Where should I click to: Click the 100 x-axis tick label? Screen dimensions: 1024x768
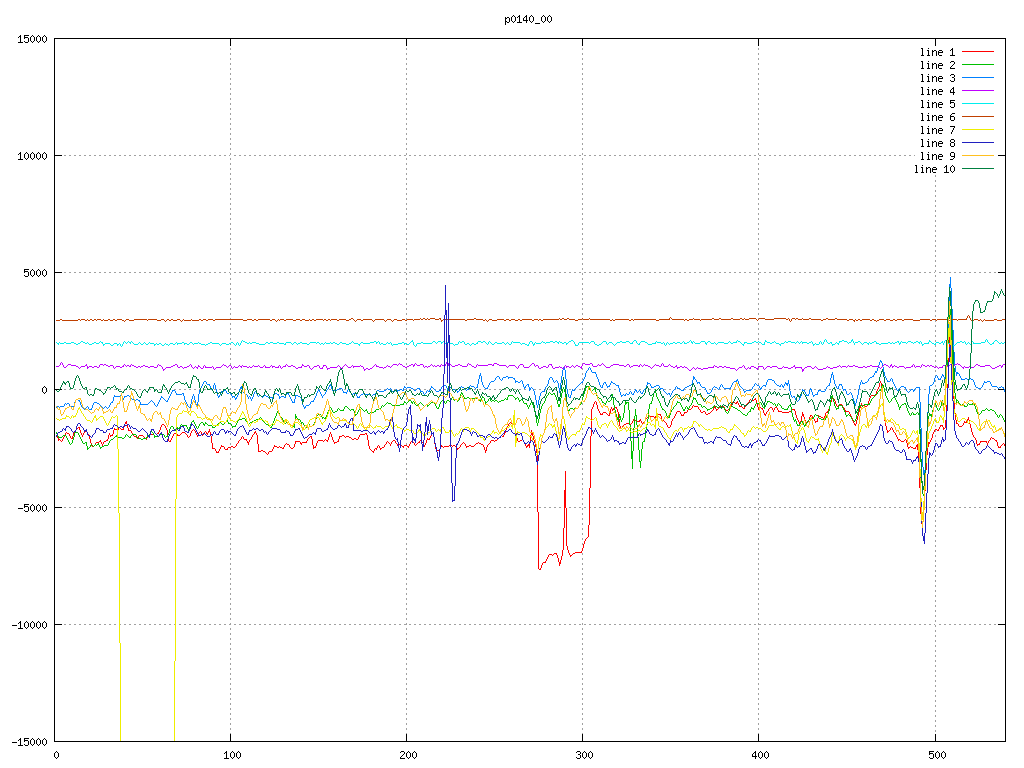(231, 755)
